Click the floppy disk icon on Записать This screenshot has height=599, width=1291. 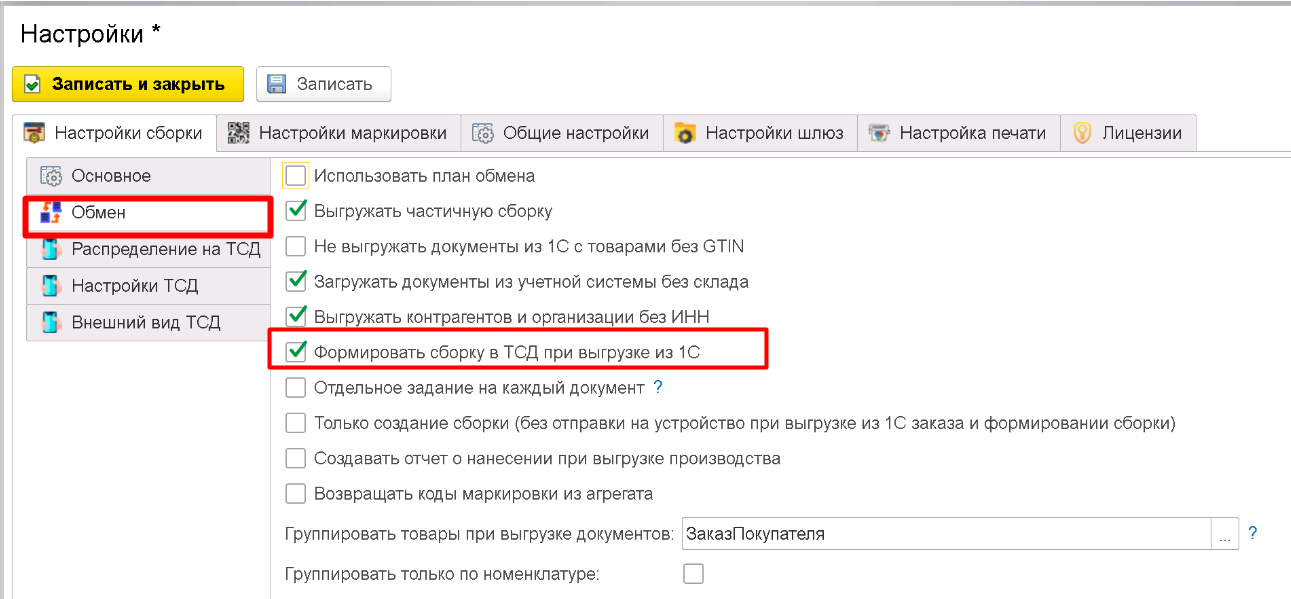click(x=277, y=85)
